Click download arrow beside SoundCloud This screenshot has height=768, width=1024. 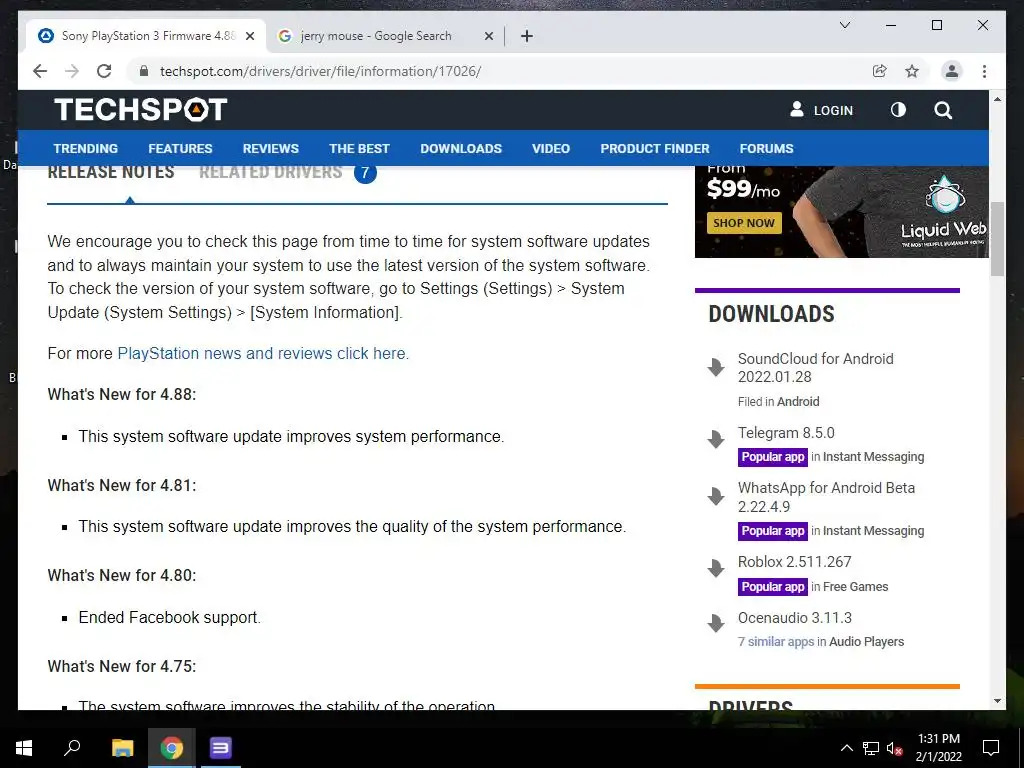click(716, 367)
